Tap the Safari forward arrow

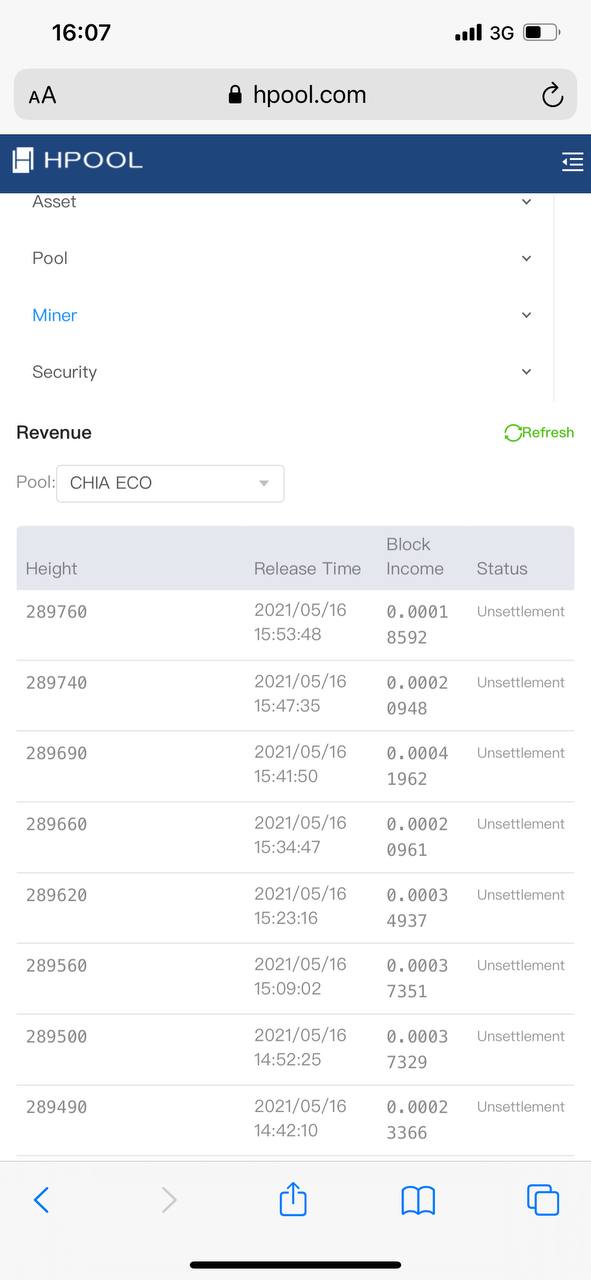pos(169,1199)
